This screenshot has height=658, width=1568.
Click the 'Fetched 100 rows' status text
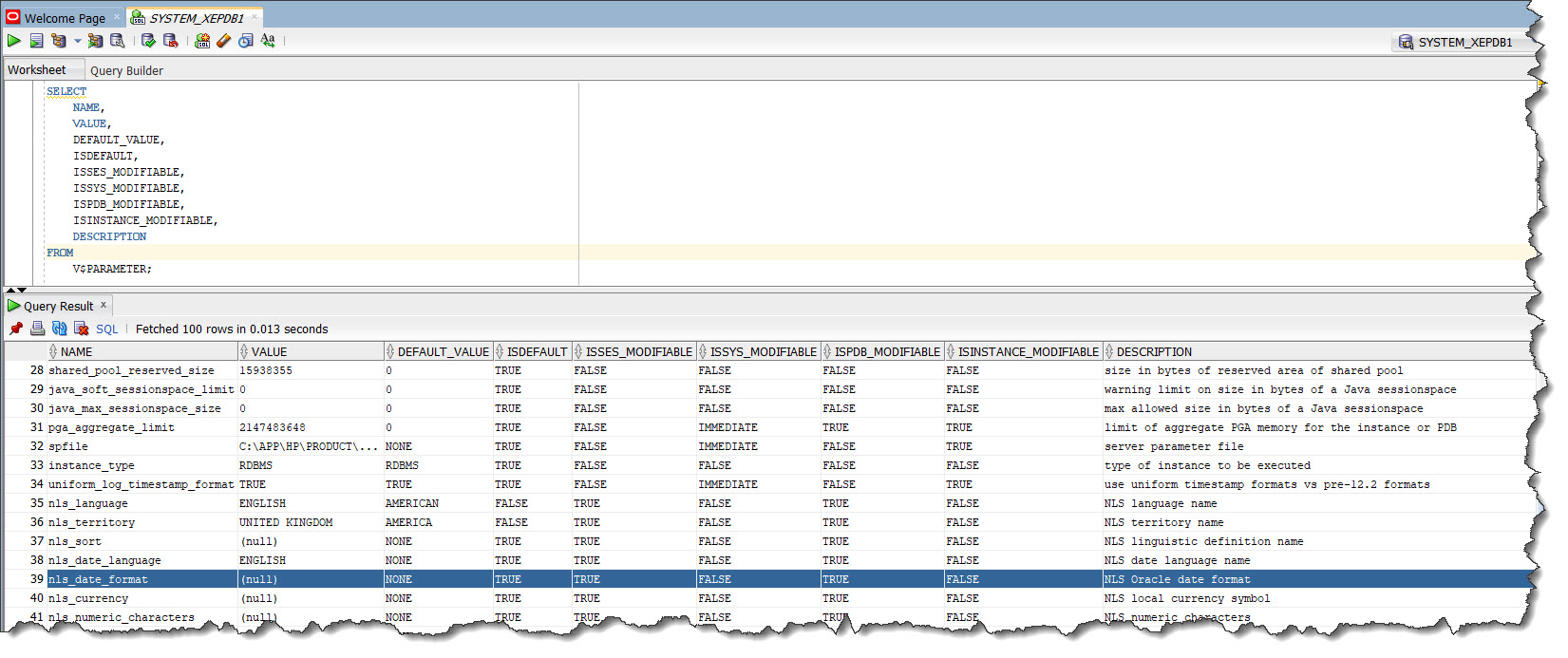[x=232, y=329]
